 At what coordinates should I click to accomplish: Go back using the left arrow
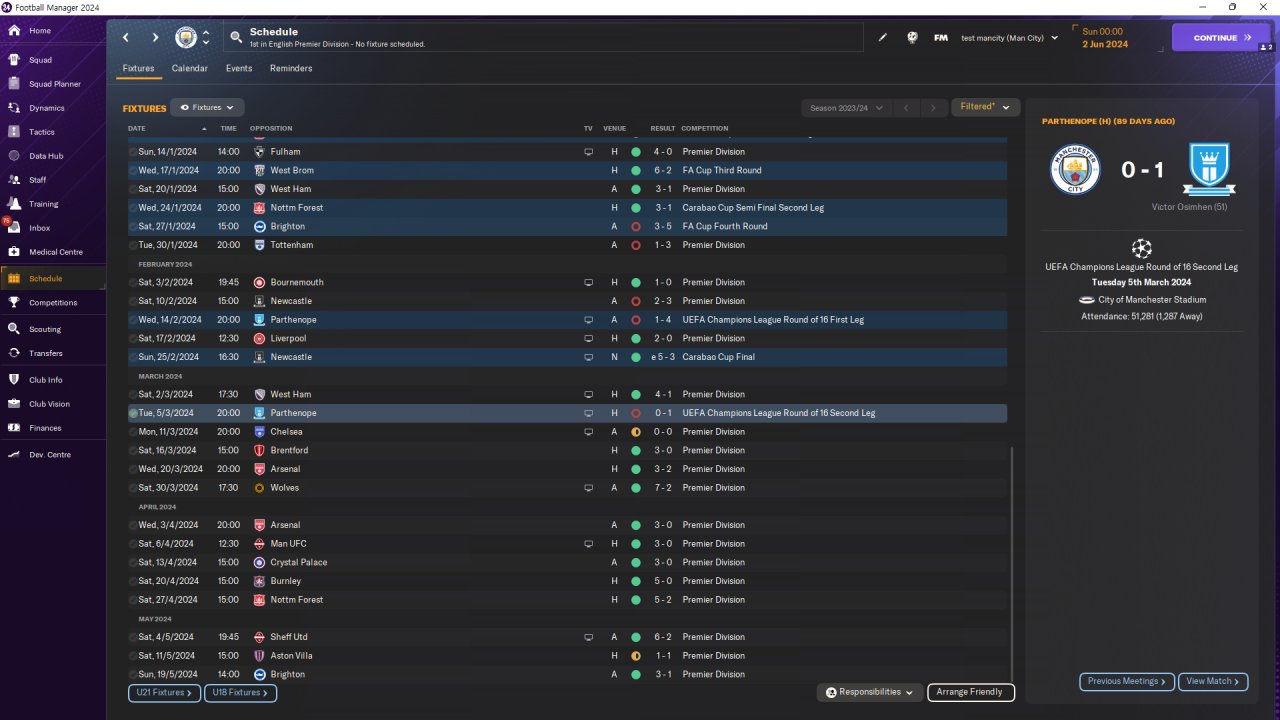tap(126, 38)
